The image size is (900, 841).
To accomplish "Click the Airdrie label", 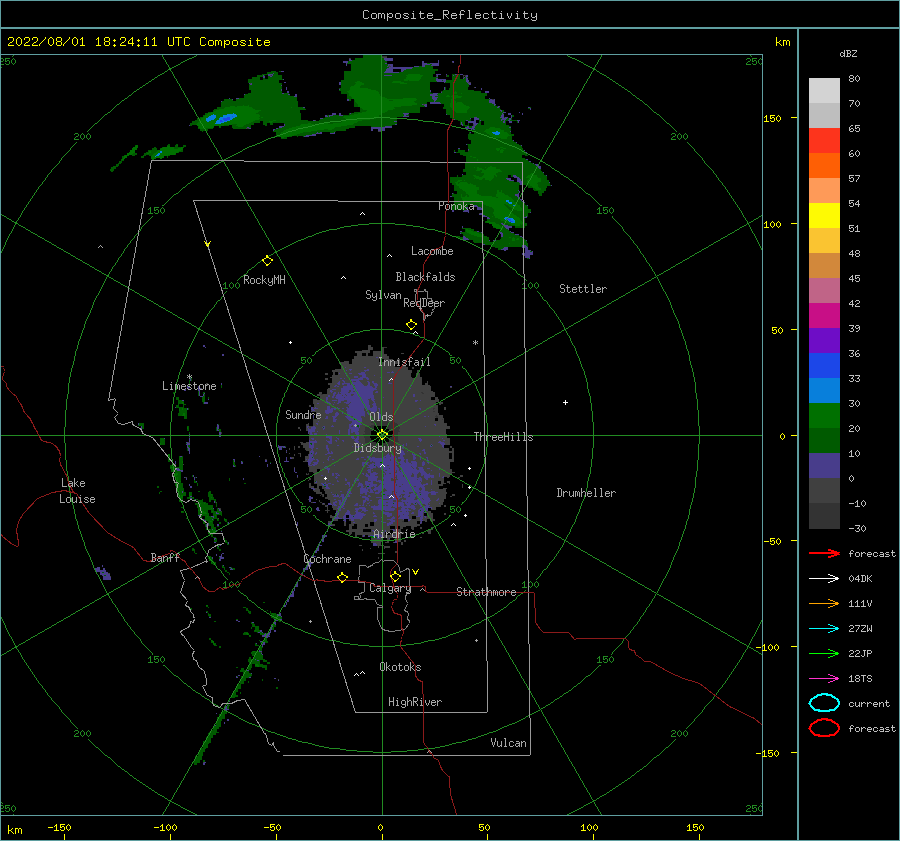I will coord(394,534).
